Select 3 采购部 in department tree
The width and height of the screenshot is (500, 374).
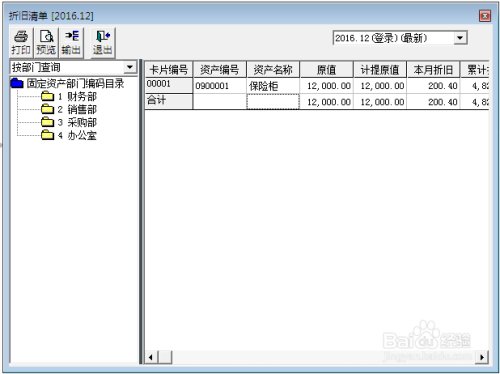tap(77, 123)
